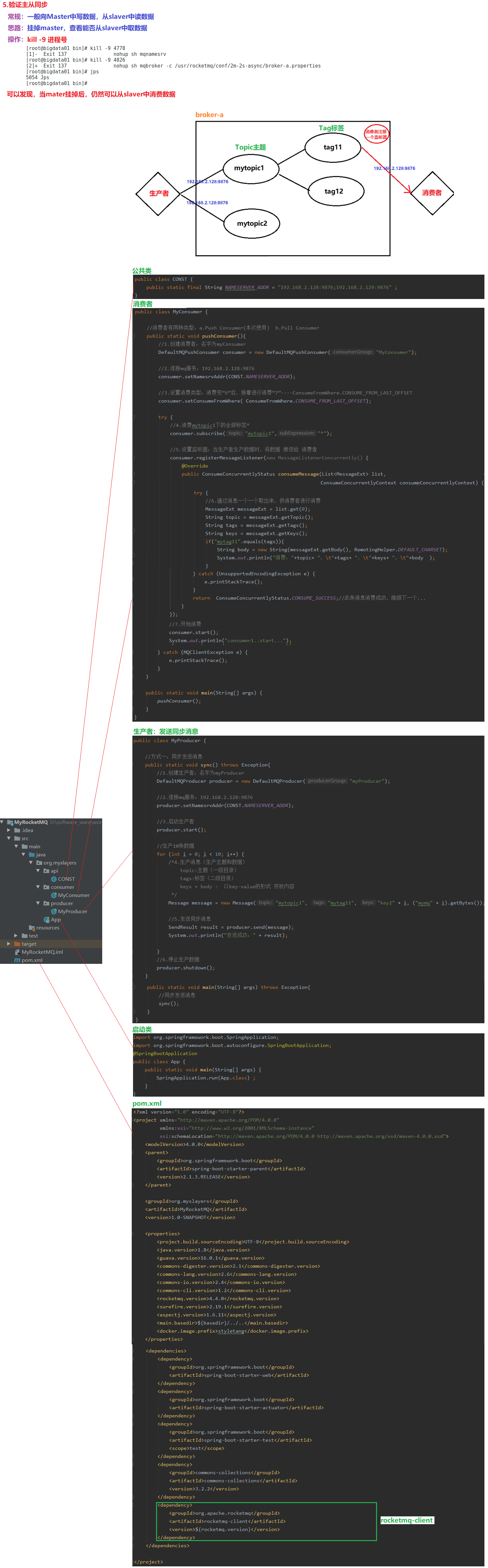Expand the .idea folder
488x1568 pixels.
click(x=8, y=830)
